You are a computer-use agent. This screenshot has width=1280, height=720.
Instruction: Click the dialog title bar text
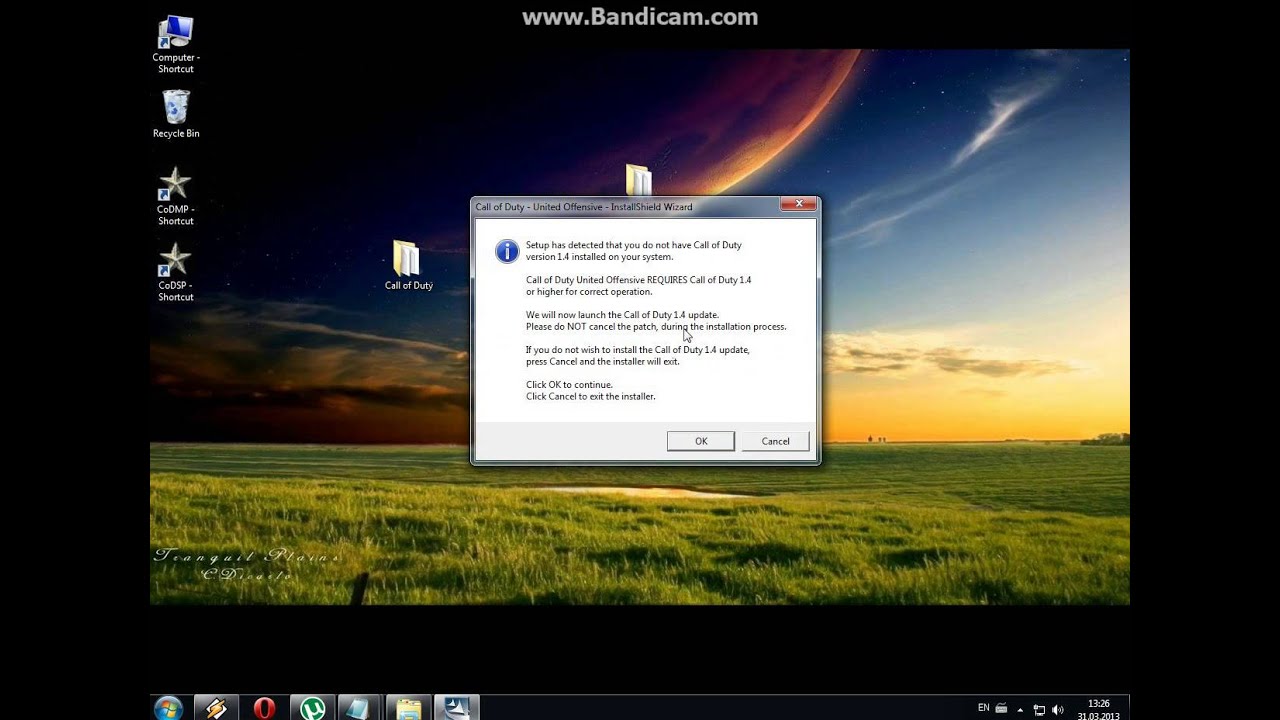pyautogui.click(x=584, y=207)
